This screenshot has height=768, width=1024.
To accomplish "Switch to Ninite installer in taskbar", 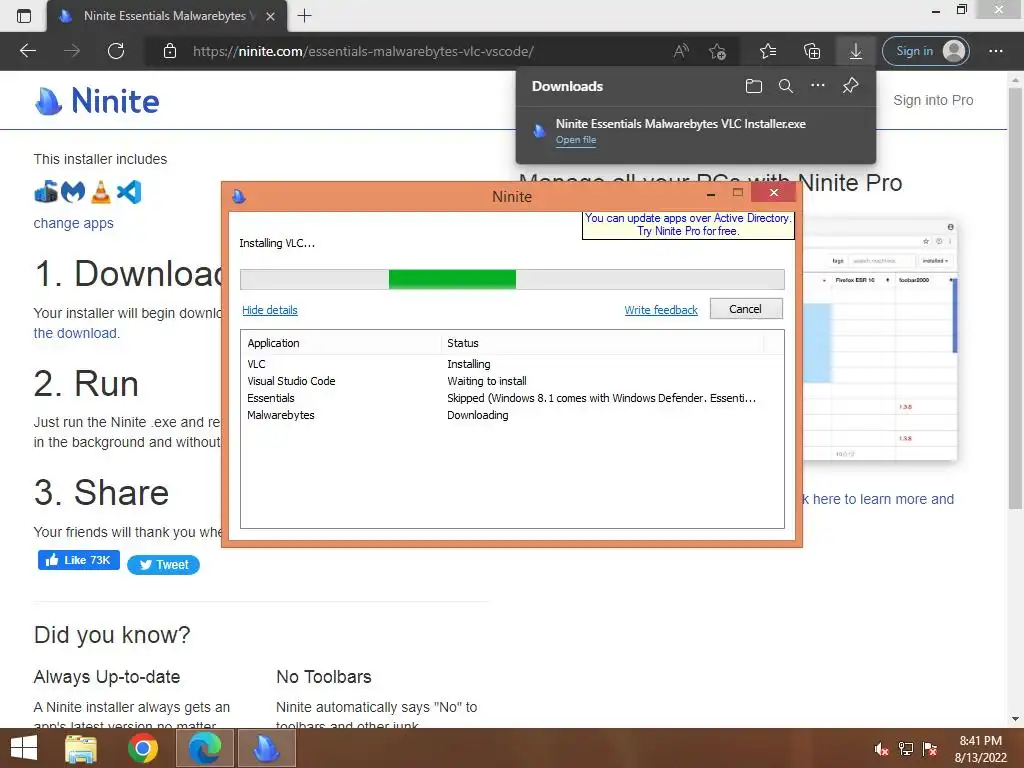I will tap(266, 748).
